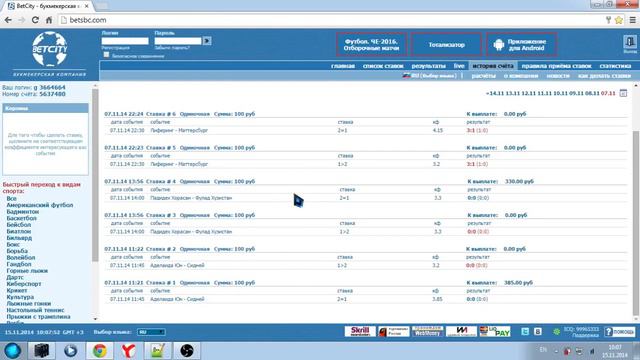Click the forgot password link
640x360 pixels.
(x=172, y=48)
